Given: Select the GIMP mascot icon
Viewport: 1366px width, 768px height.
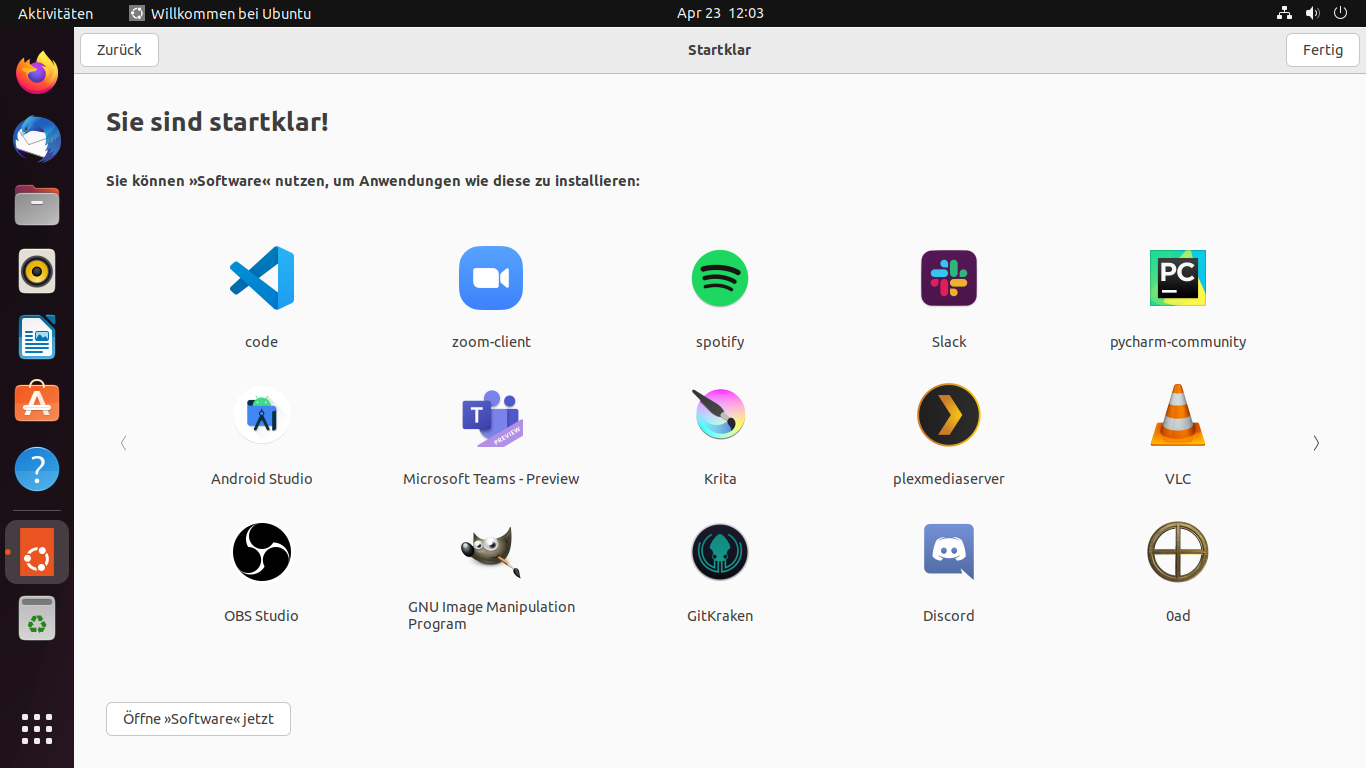Looking at the screenshot, I should click(x=490, y=552).
